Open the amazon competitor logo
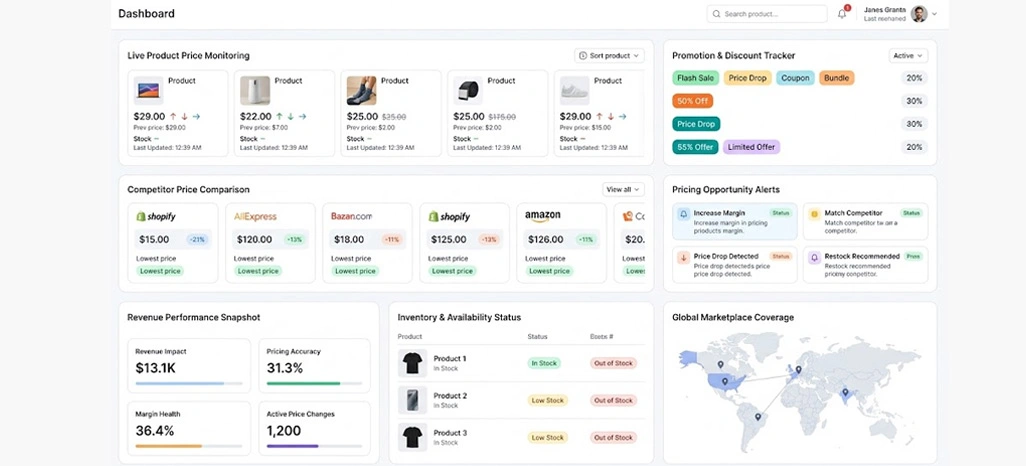 click(x=542, y=215)
